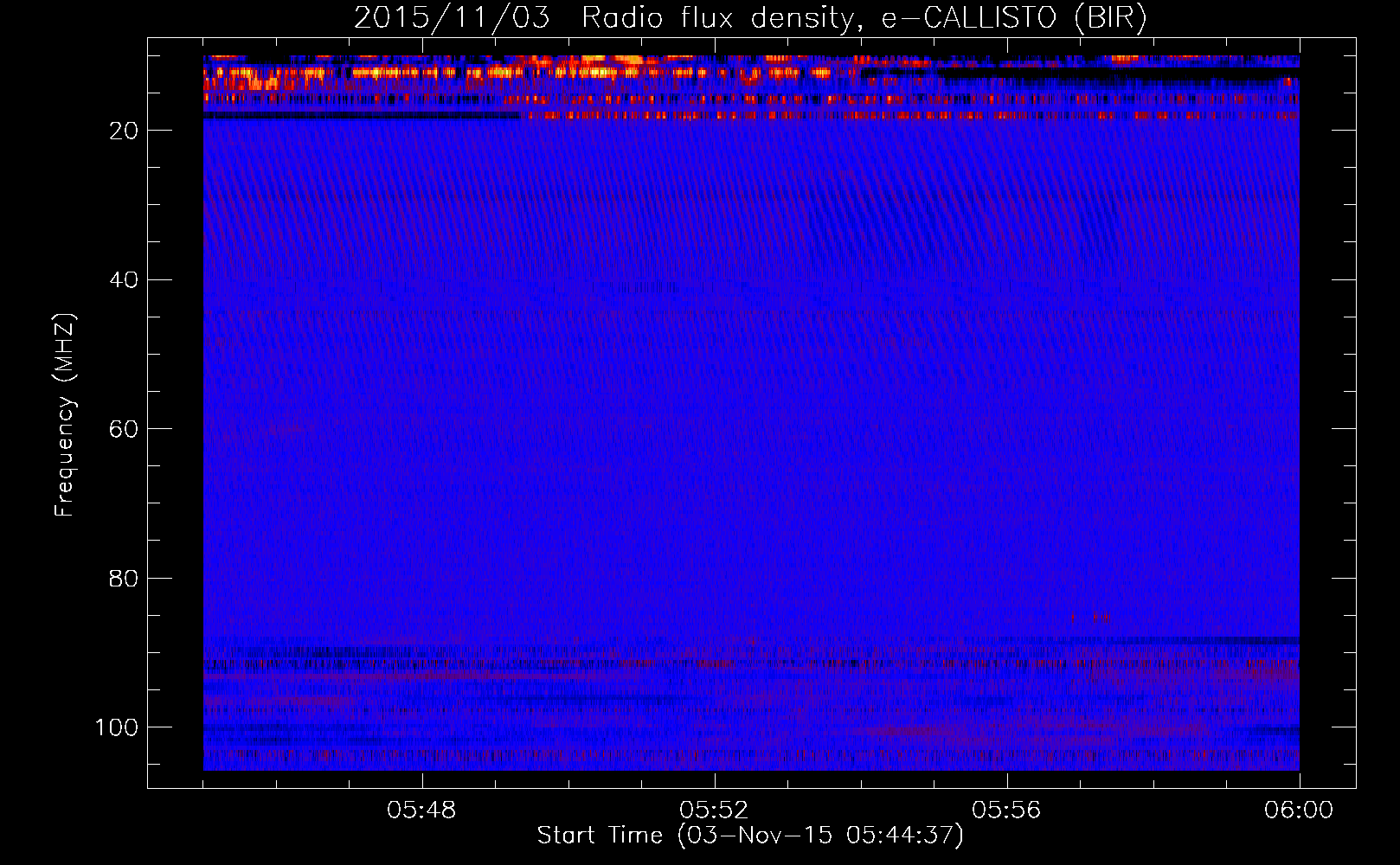The width and height of the screenshot is (1400, 865).
Task: Click the 05:52 time tick label
Action: pyautogui.click(x=714, y=811)
